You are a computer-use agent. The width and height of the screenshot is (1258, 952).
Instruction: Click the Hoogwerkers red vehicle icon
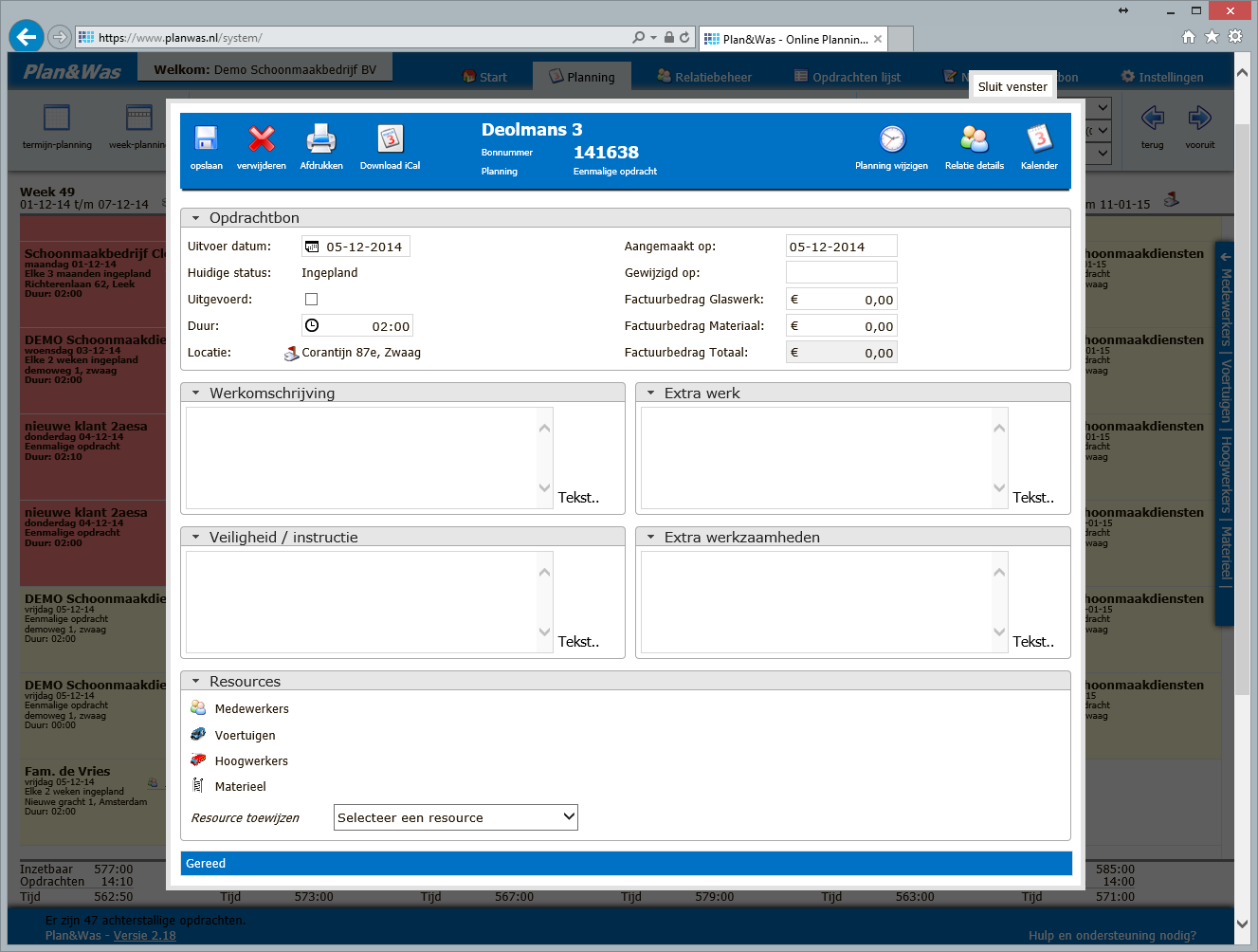click(198, 760)
